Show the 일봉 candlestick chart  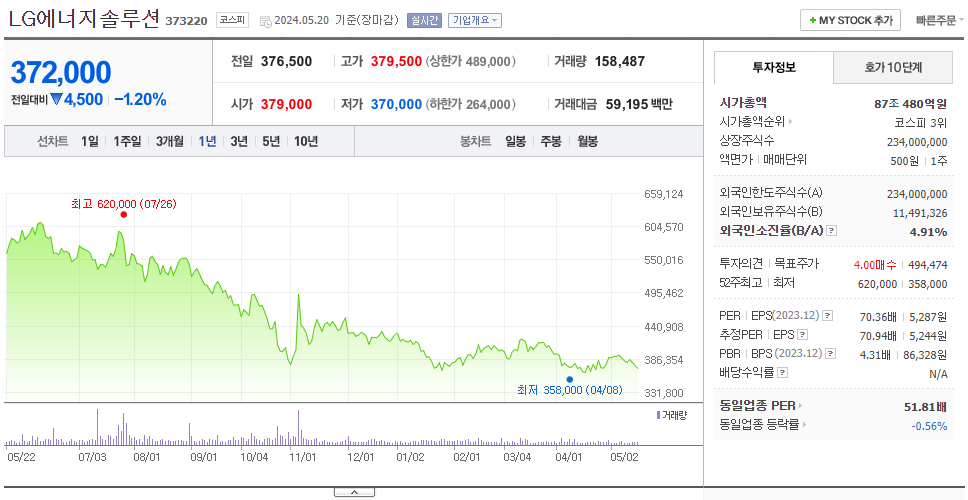click(515, 141)
